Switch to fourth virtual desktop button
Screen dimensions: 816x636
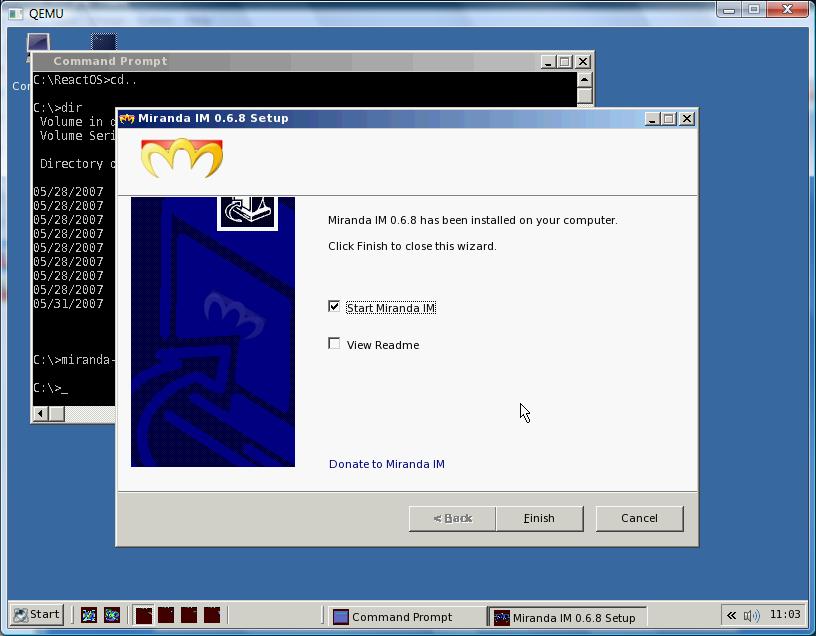(x=212, y=615)
